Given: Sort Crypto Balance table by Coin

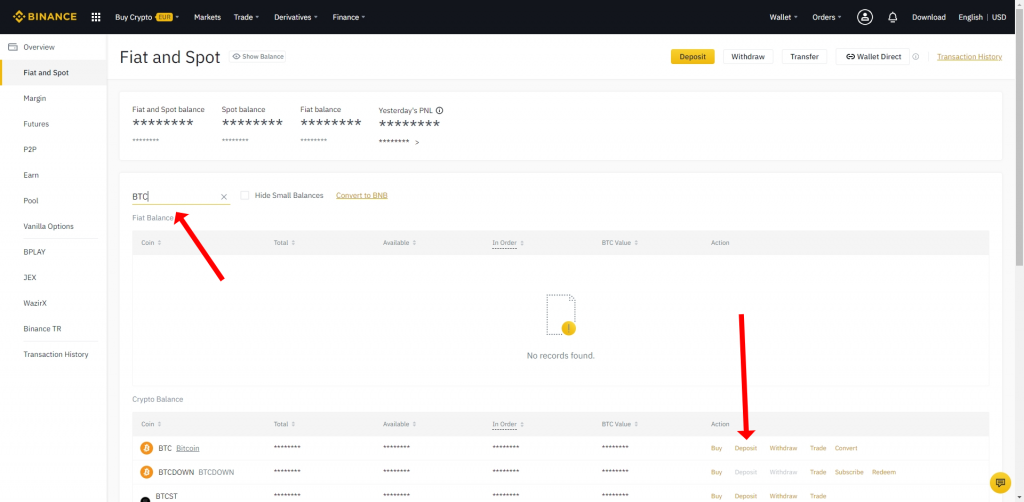Looking at the screenshot, I should tap(151, 424).
